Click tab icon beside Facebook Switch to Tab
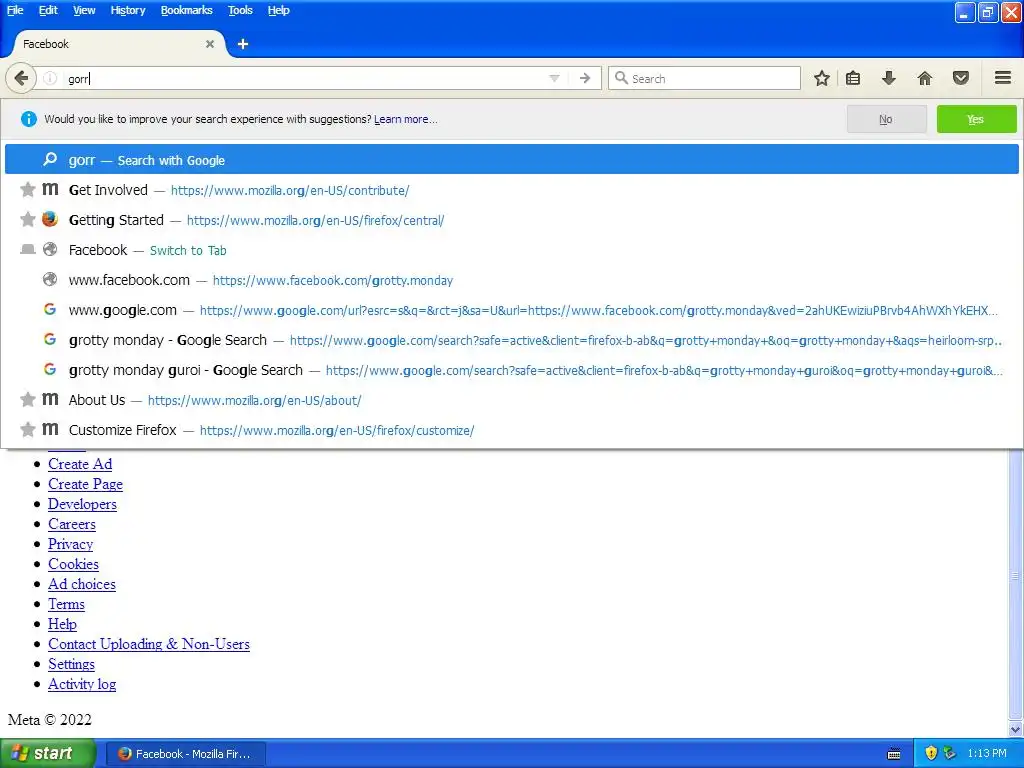The width and height of the screenshot is (1024, 768). coord(27,249)
